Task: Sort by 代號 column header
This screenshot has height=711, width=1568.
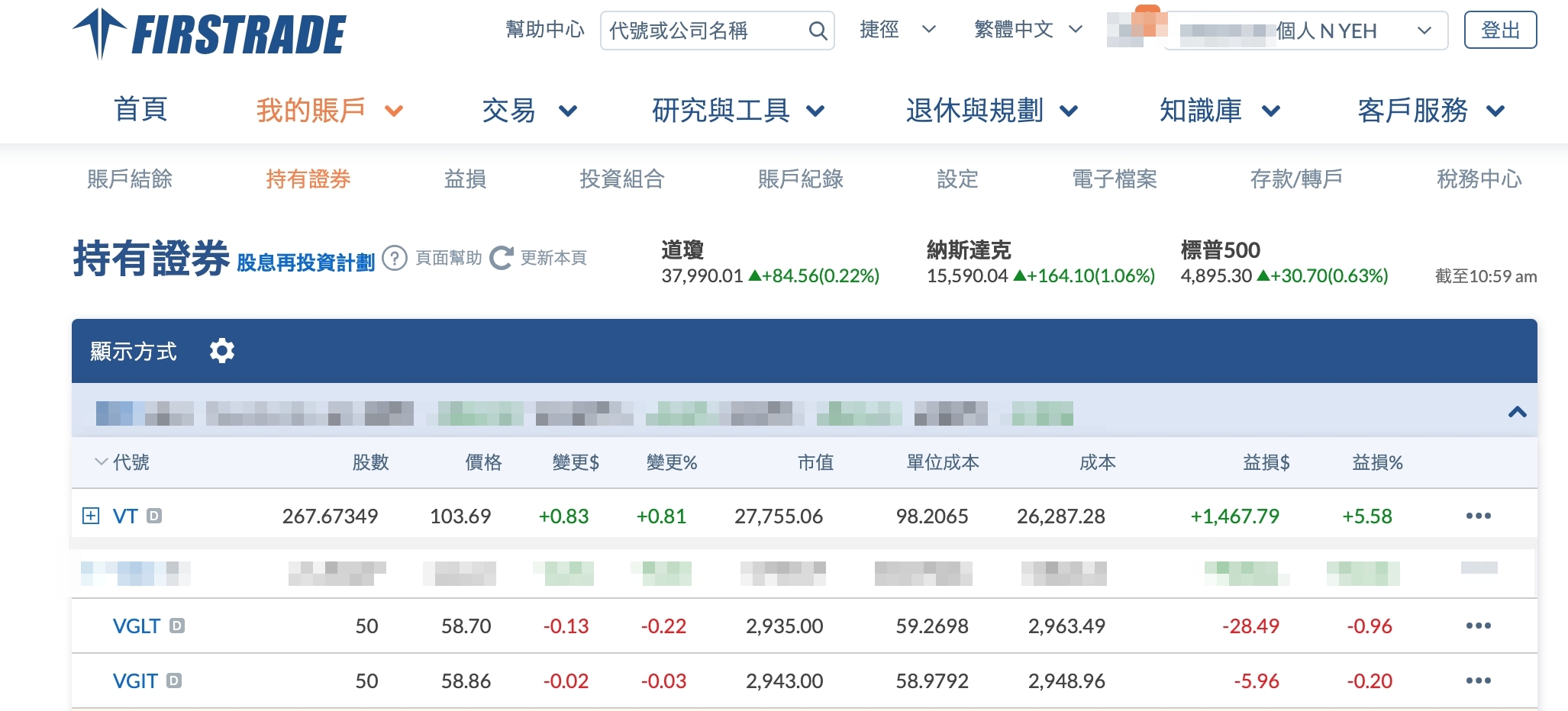Action: click(122, 462)
